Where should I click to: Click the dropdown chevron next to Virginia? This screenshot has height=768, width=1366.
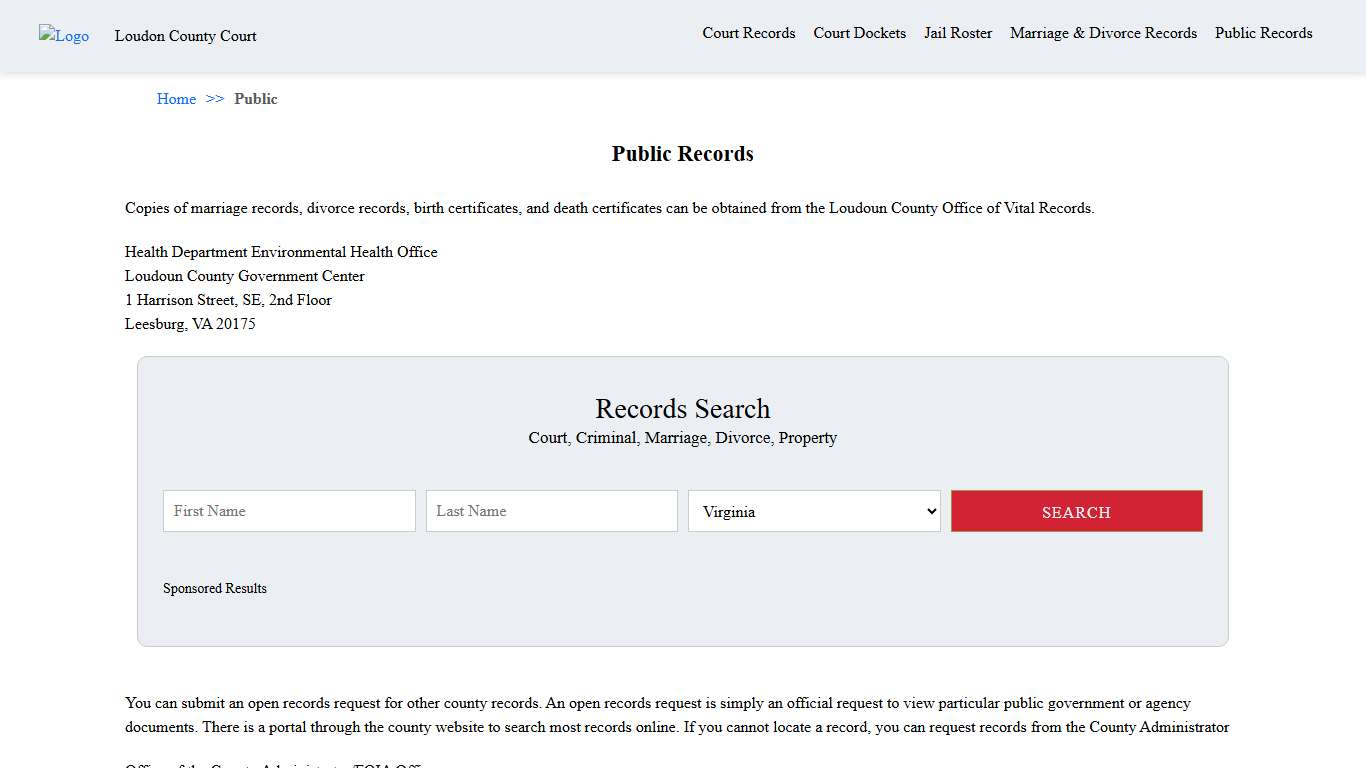point(929,511)
